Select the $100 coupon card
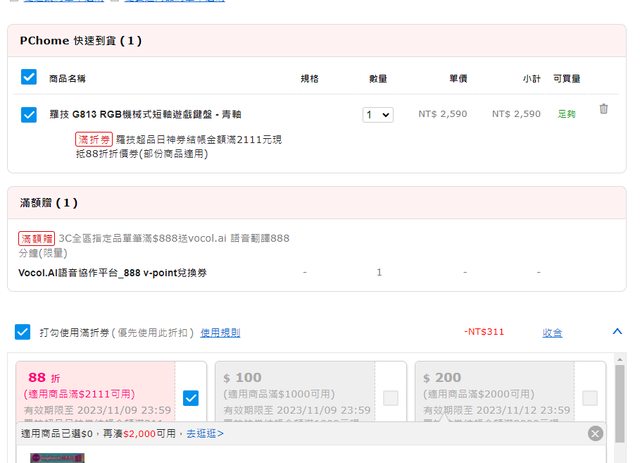This screenshot has height=463, width=640. [295, 392]
